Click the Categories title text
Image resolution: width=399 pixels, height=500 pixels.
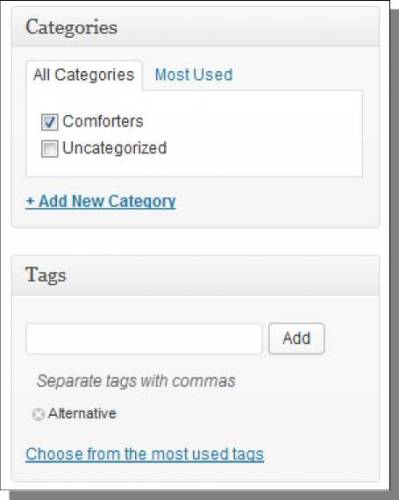click(x=71, y=27)
